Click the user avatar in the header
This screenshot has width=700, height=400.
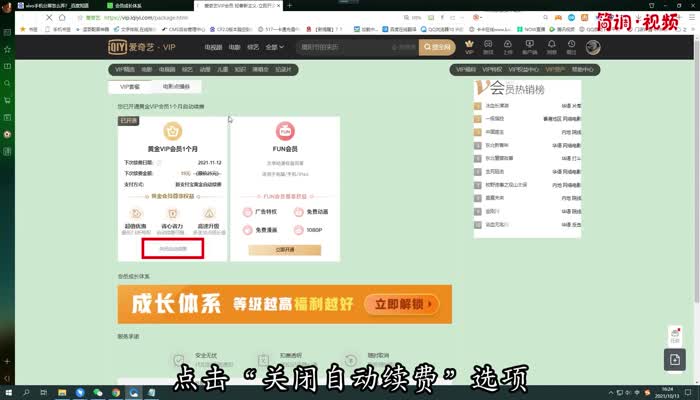592,47
